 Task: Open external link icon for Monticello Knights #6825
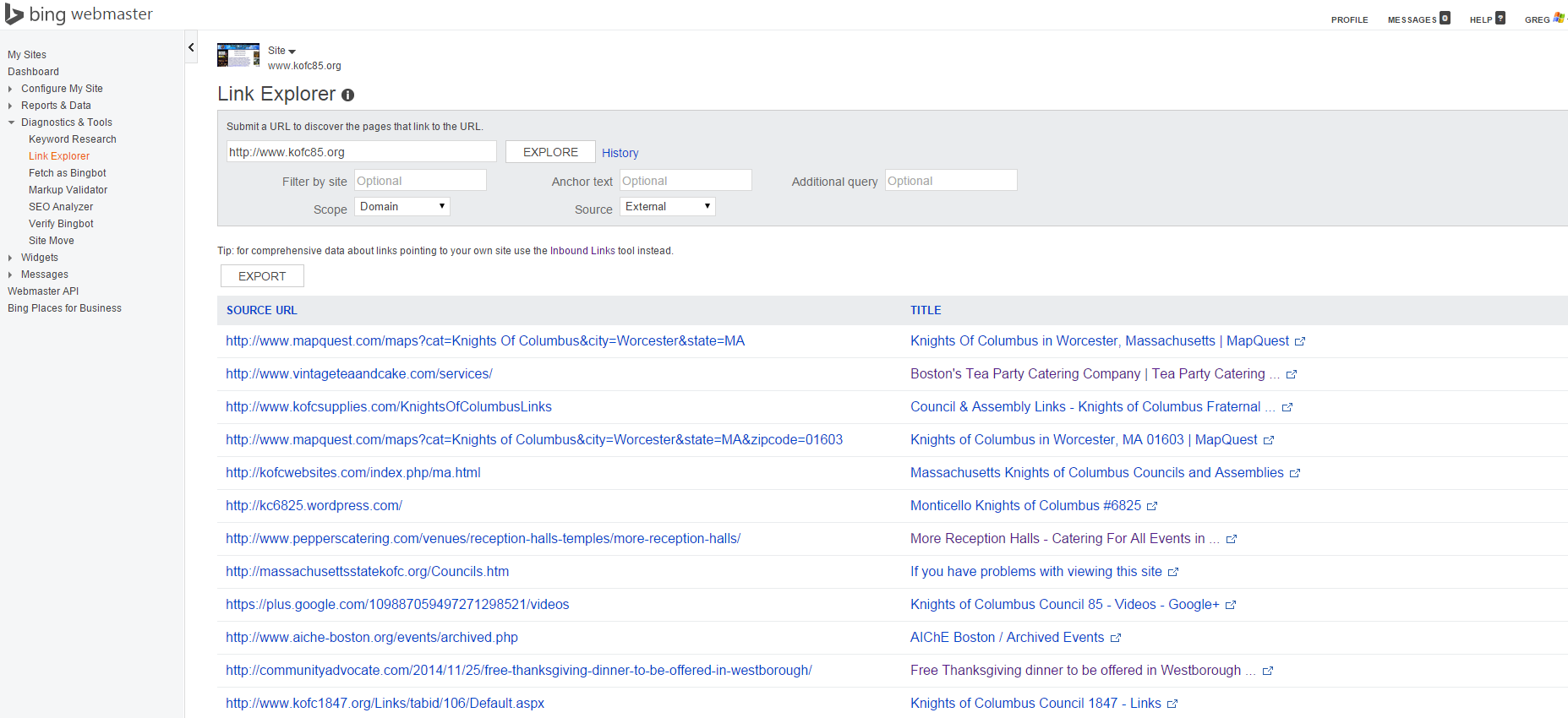1152,507
